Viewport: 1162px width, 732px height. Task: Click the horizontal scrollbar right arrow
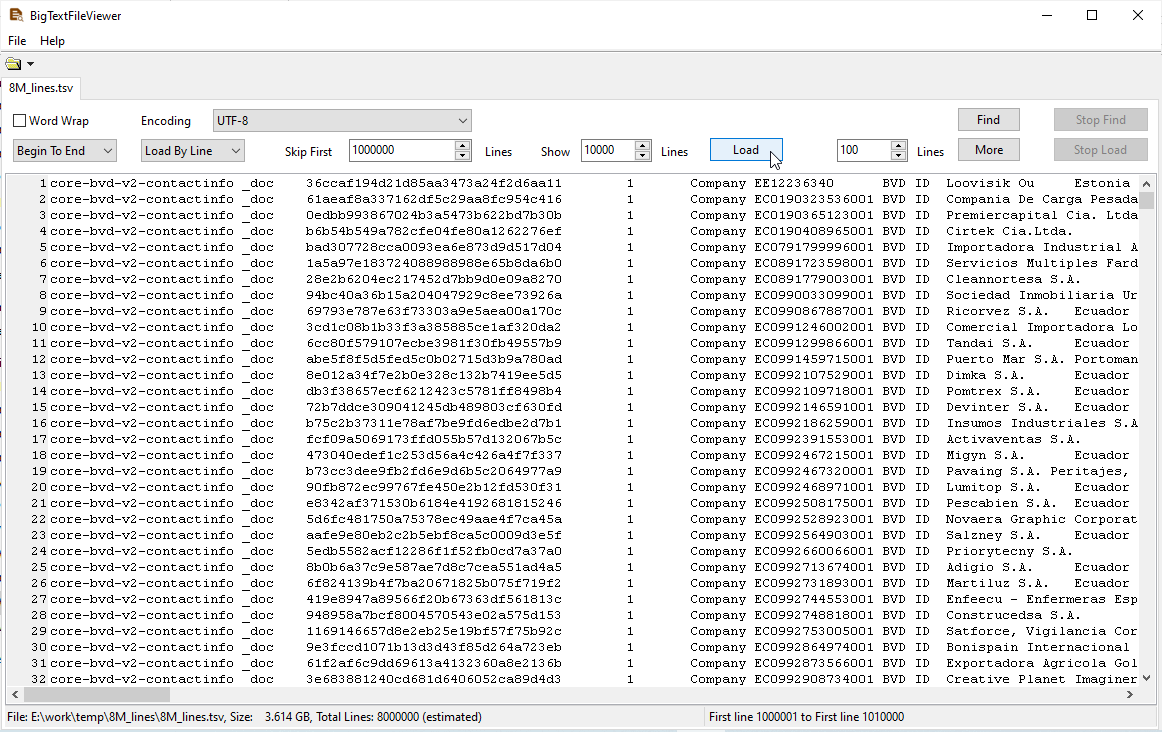(1130, 694)
